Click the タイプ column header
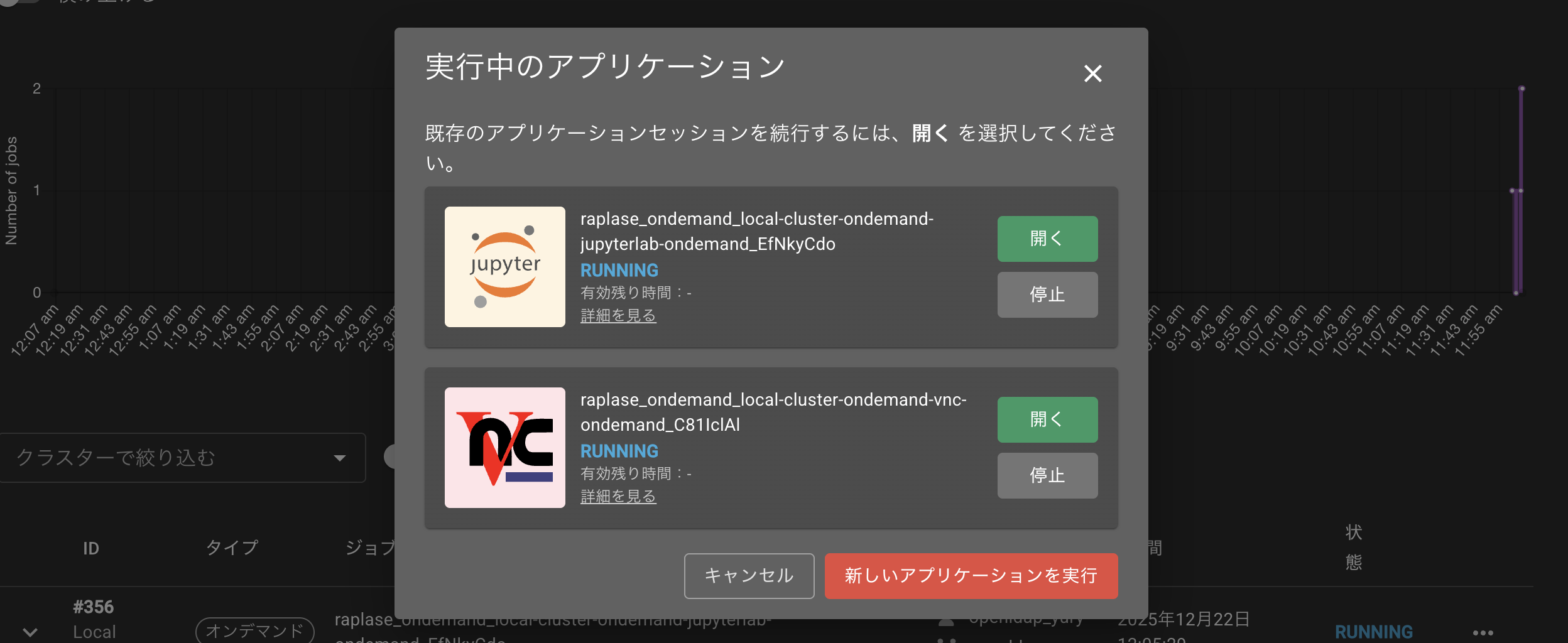This screenshot has width=1568, height=643. (232, 548)
